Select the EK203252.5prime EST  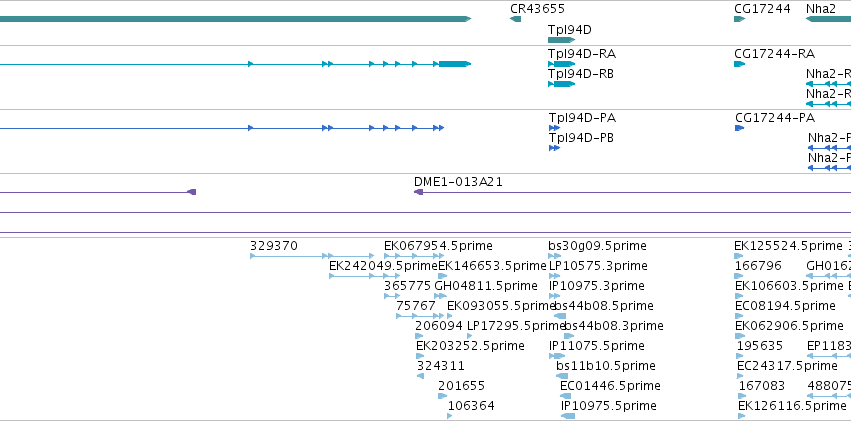pyautogui.click(x=420, y=356)
